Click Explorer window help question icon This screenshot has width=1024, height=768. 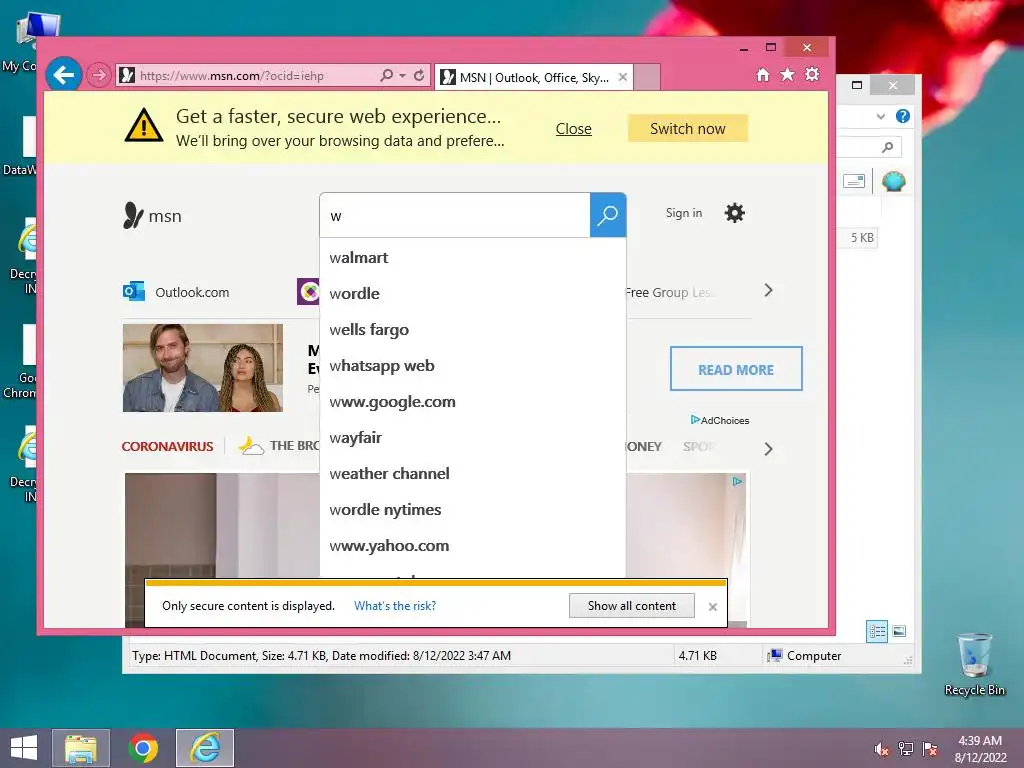(903, 116)
